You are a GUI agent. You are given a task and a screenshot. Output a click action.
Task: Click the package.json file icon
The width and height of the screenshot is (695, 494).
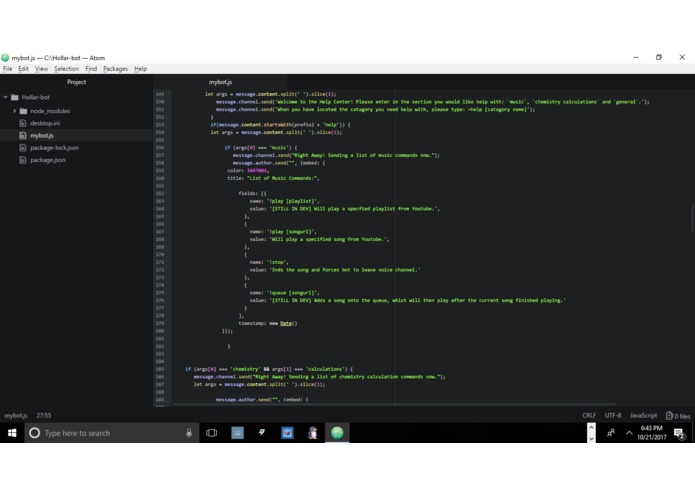23,160
